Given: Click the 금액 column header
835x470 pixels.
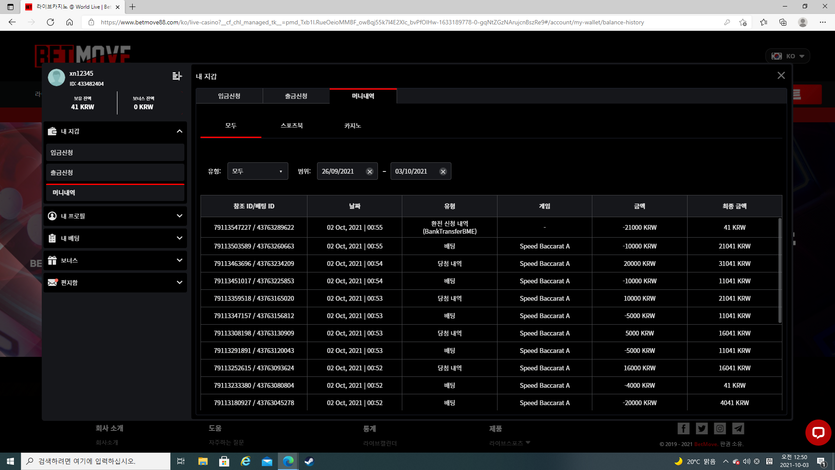Looking at the screenshot, I should tap(640, 206).
